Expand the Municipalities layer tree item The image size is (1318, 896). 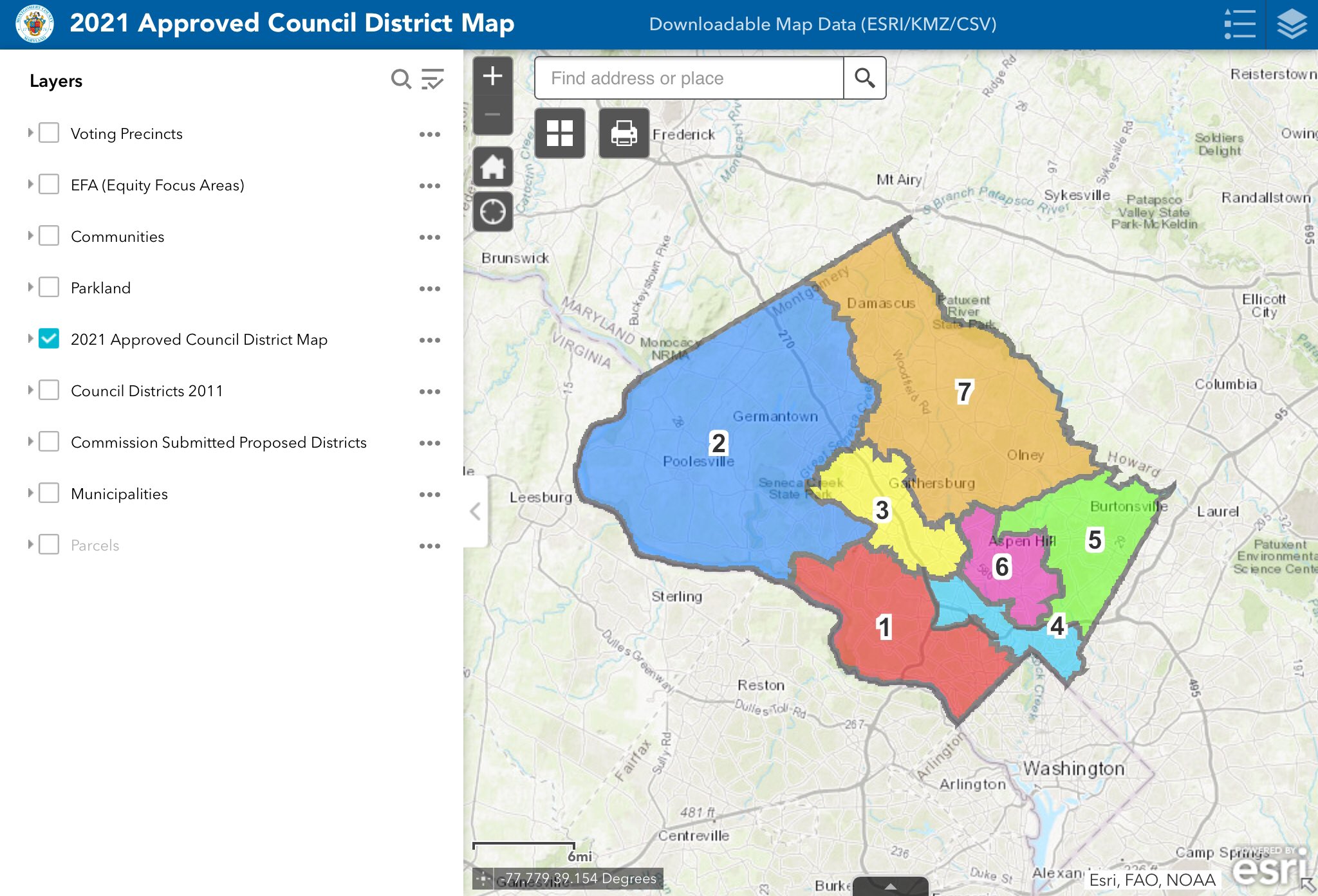tap(30, 493)
